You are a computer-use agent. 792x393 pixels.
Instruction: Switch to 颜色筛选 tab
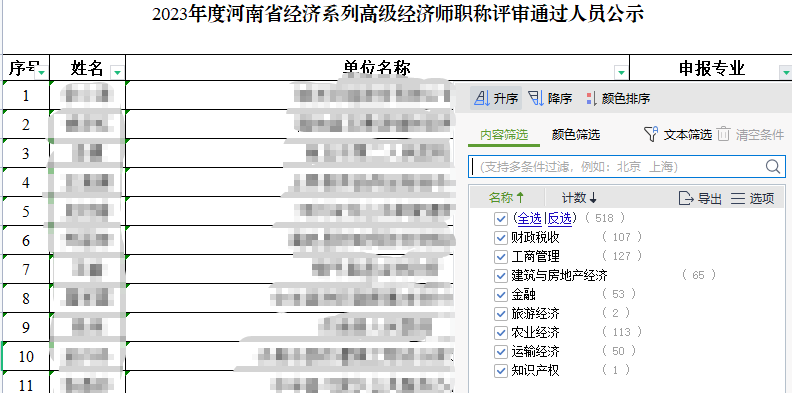[576, 135]
